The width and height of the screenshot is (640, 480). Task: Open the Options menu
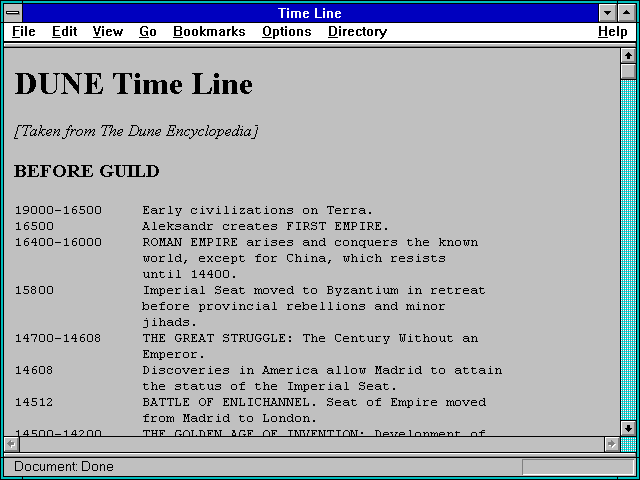[287, 32]
